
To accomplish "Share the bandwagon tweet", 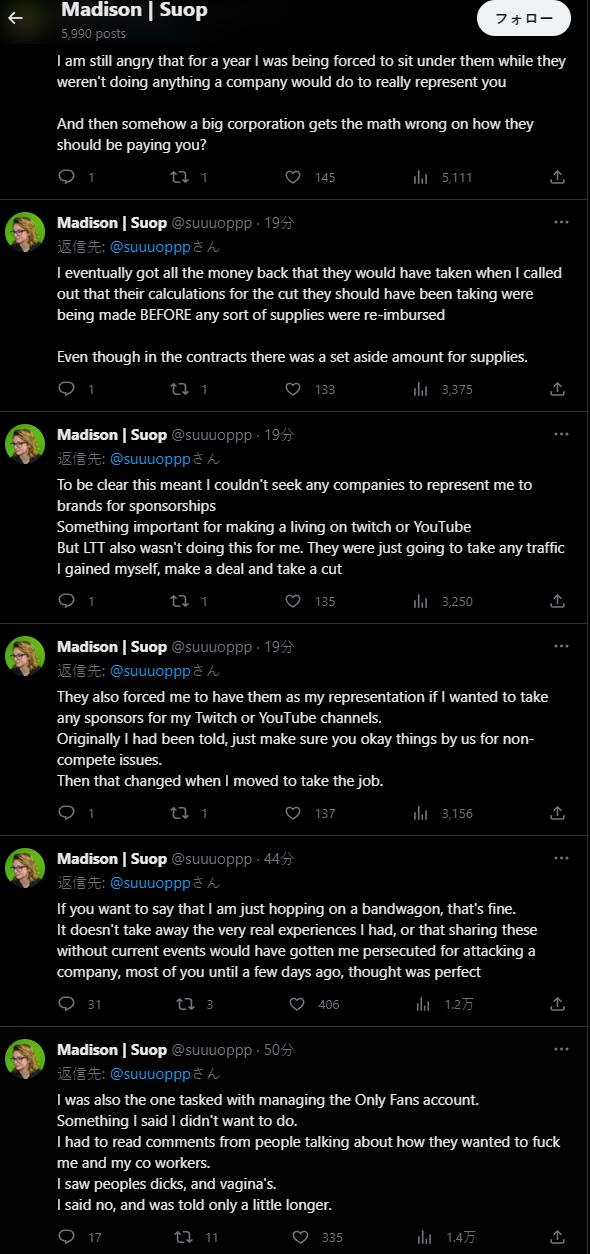I will (558, 1004).
